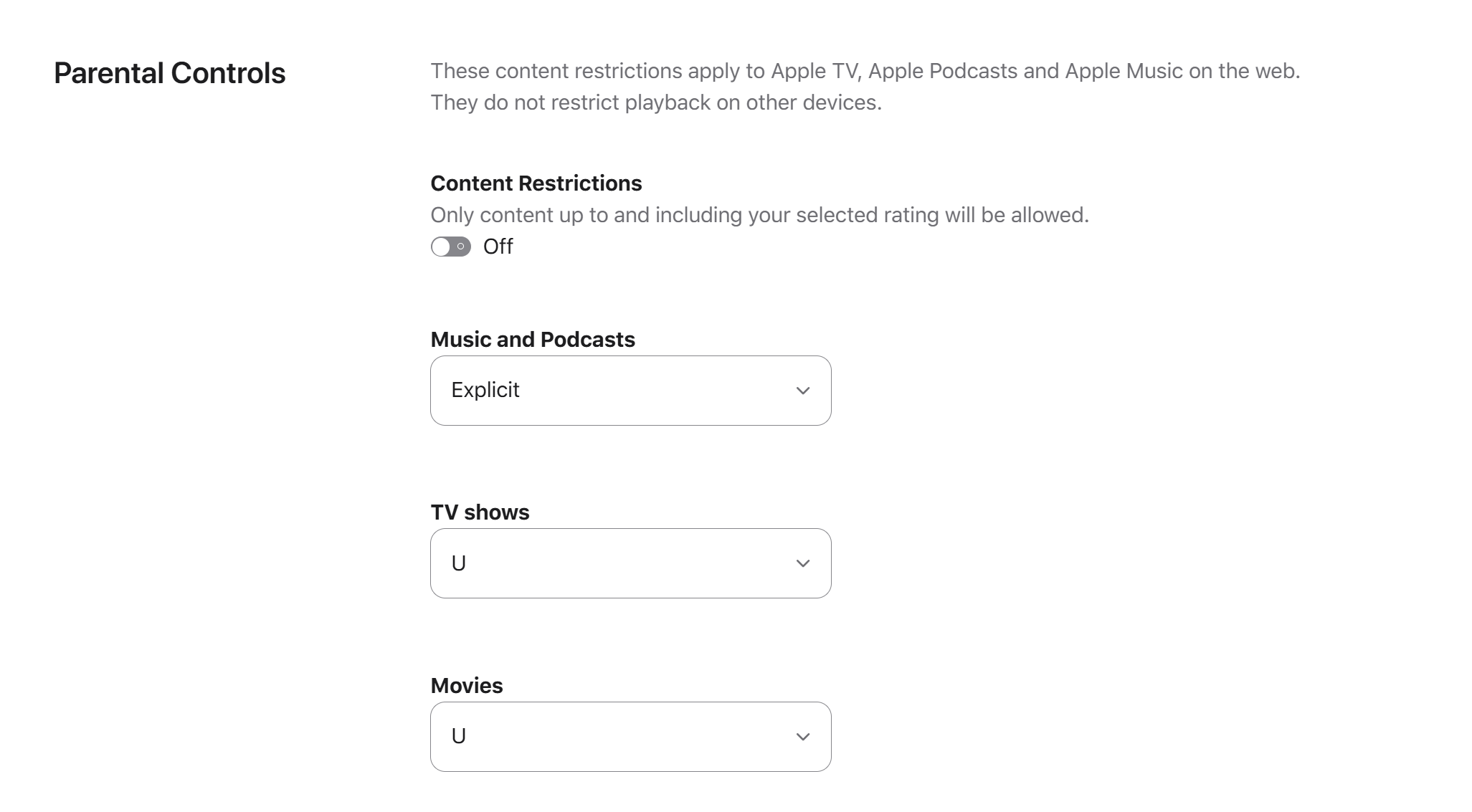Select the Explicit value text

tap(485, 390)
